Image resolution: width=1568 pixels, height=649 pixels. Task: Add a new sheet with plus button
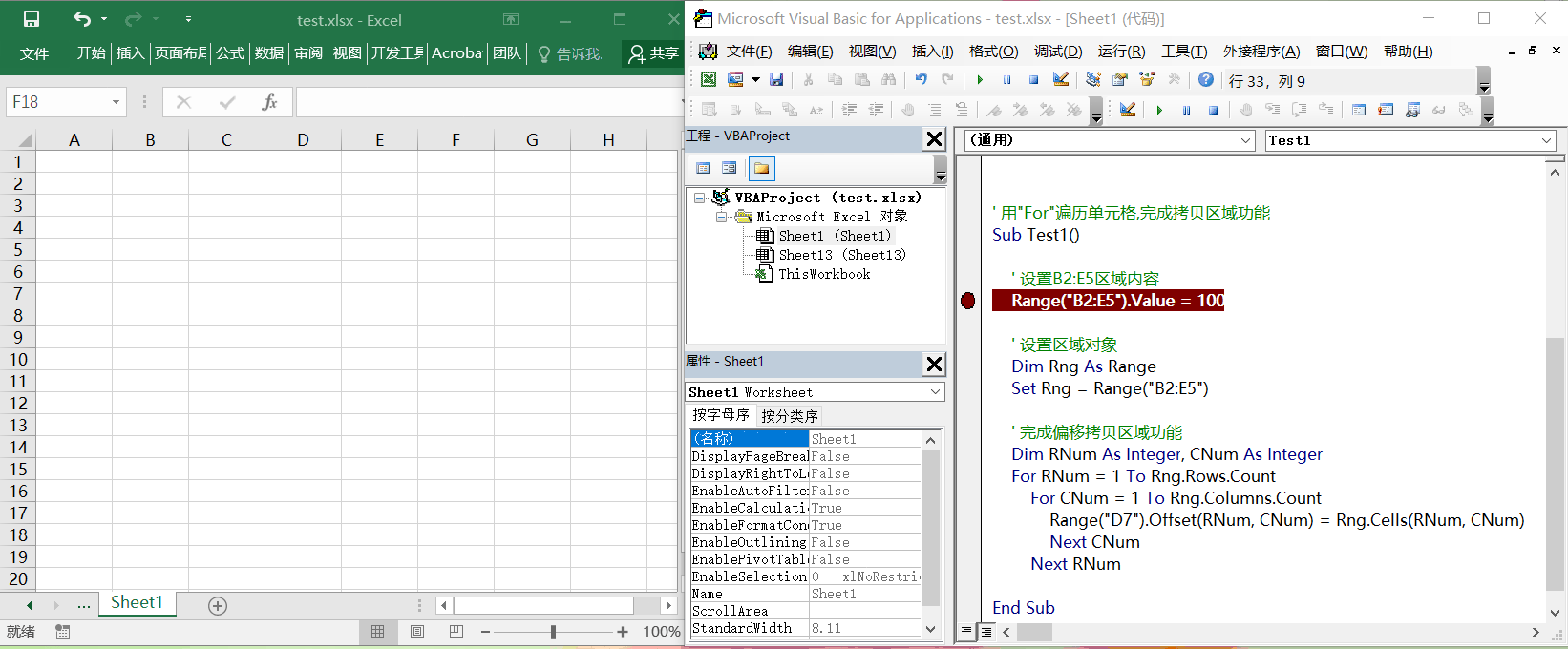[218, 605]
